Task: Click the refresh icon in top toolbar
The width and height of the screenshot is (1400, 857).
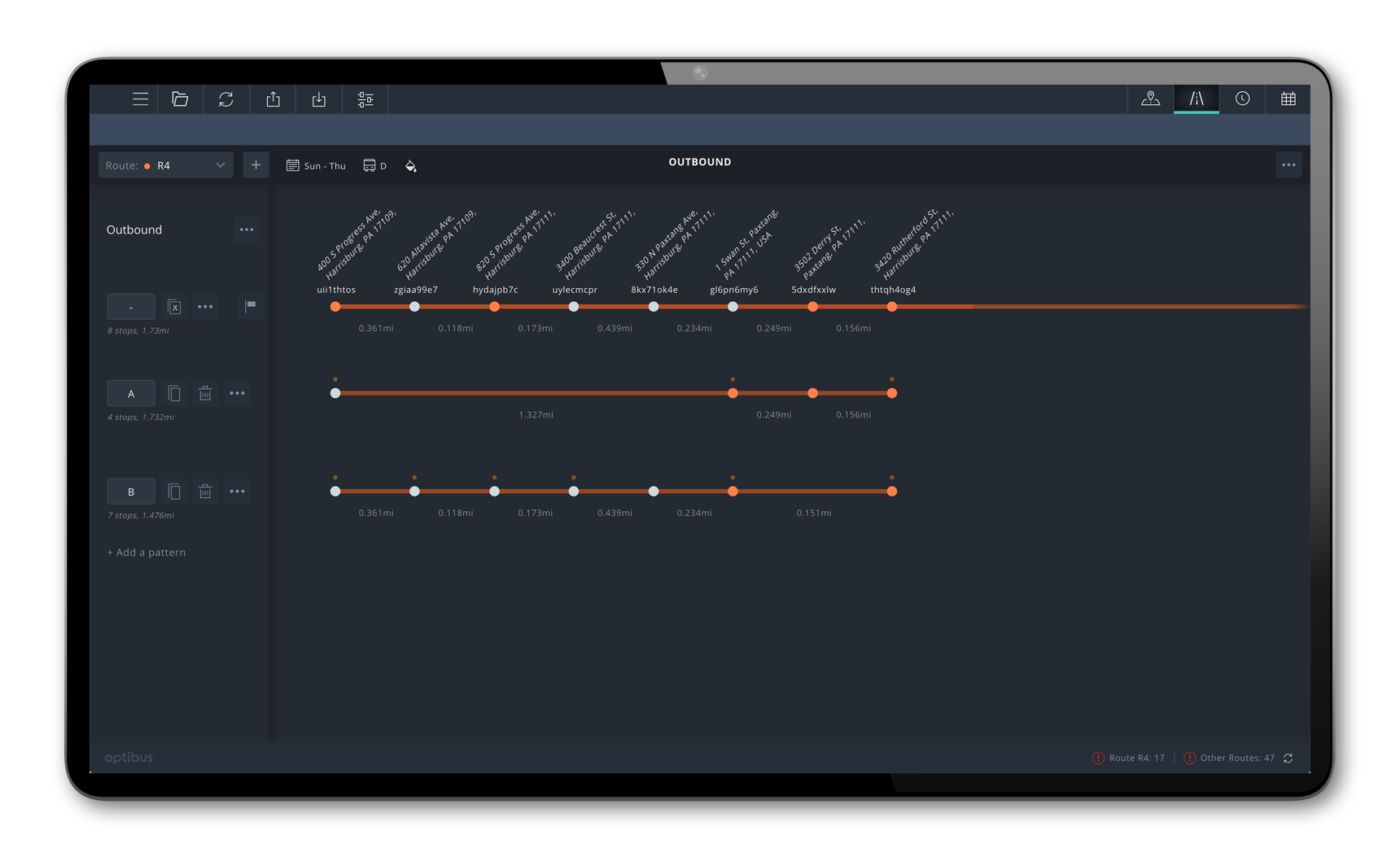Action: (x=226, y=99)
